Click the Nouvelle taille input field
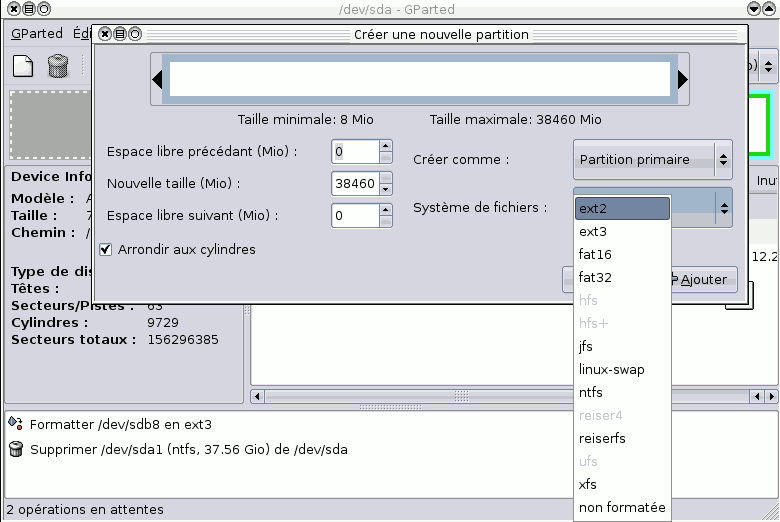Viewport: 780px width, 522px height. point(354,184)
